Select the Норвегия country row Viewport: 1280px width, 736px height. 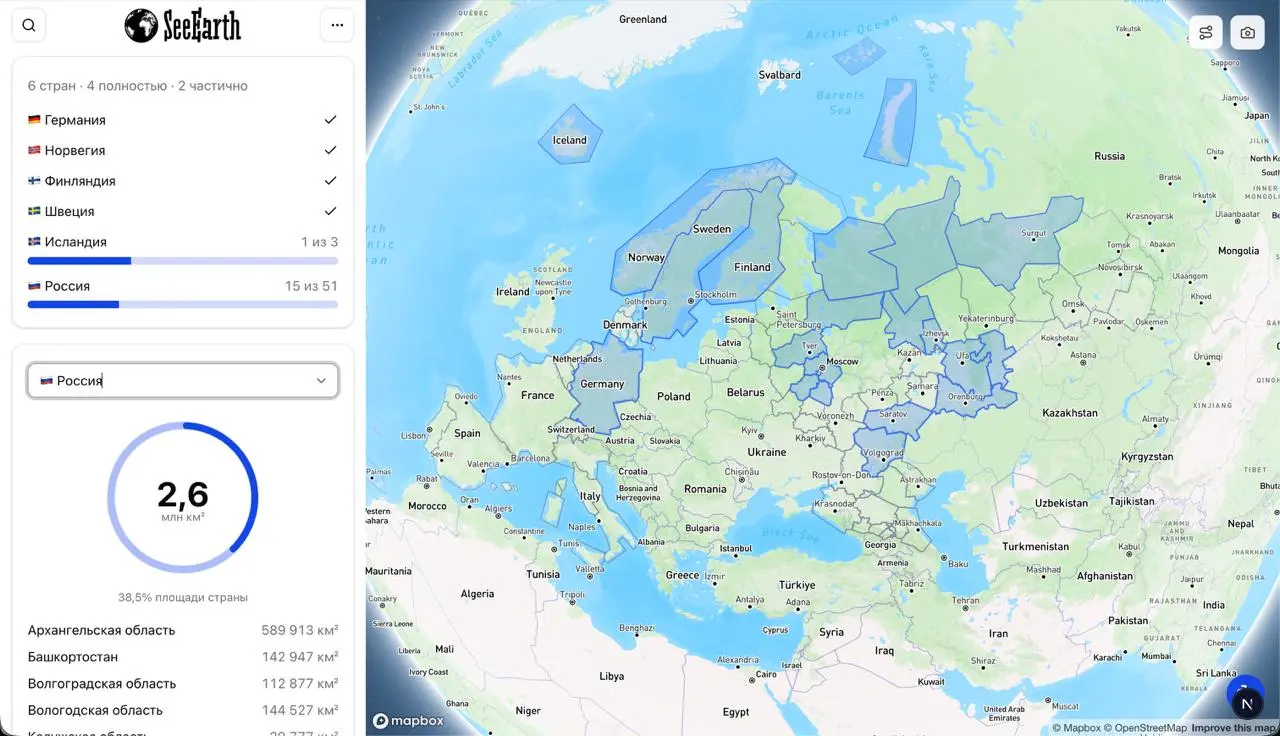(x=183, y=150)
